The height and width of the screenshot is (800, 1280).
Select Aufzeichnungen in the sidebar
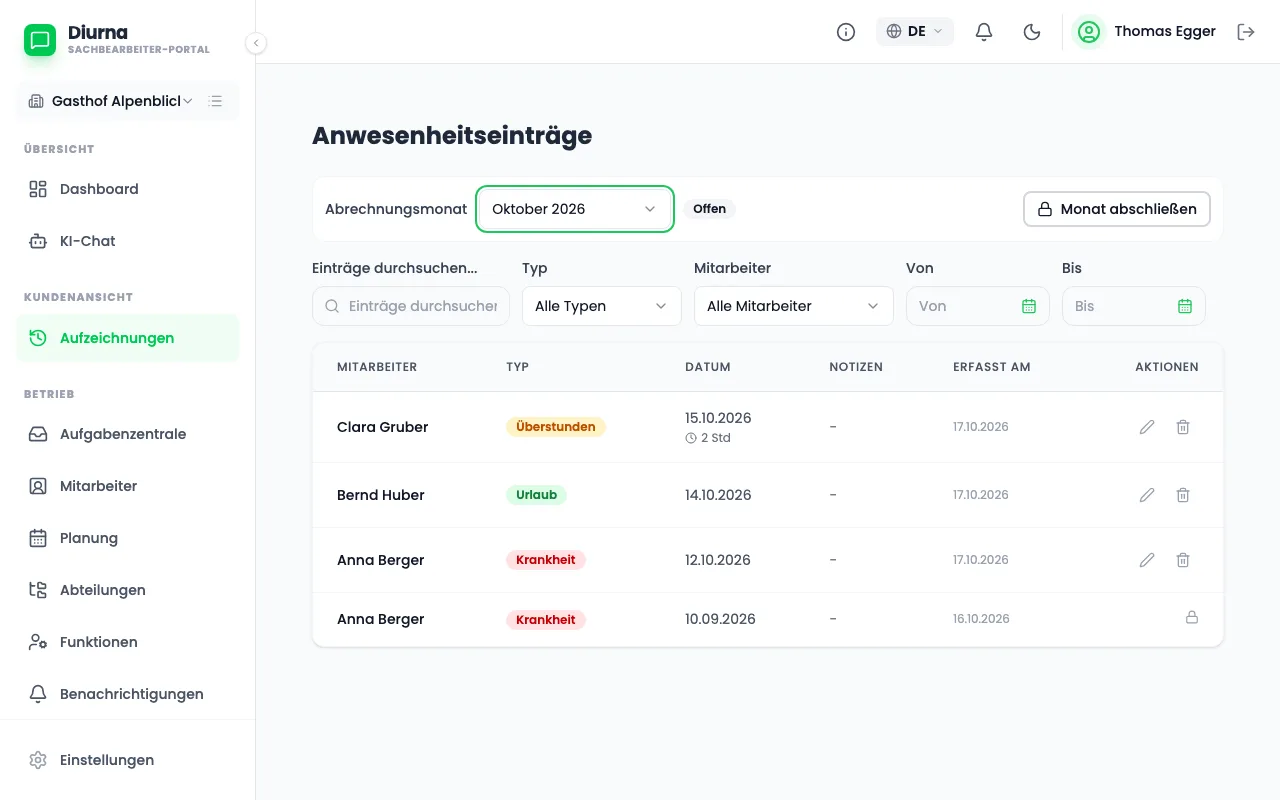coord(128,338)
